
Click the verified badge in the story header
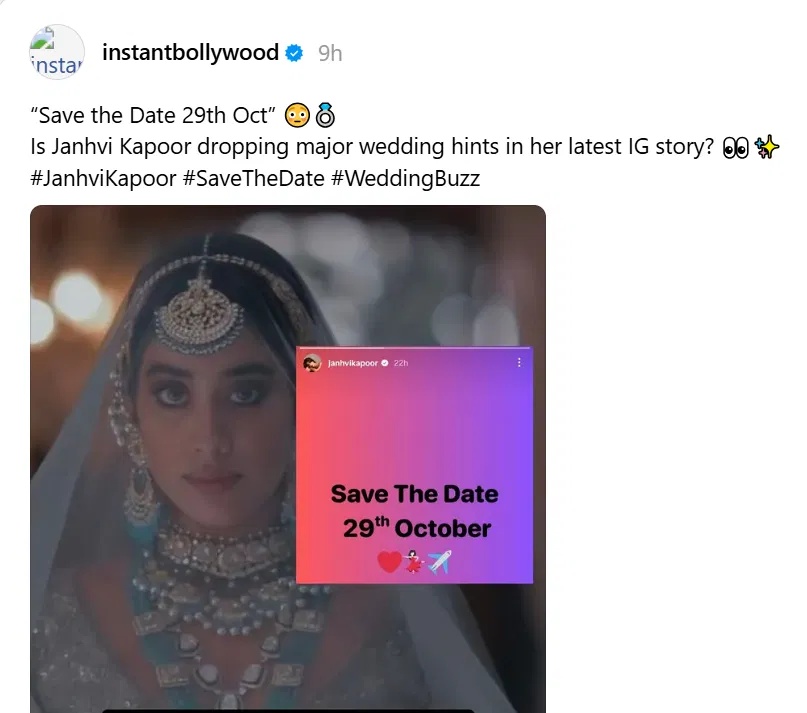pyautogui.click(x=387, y=362)
